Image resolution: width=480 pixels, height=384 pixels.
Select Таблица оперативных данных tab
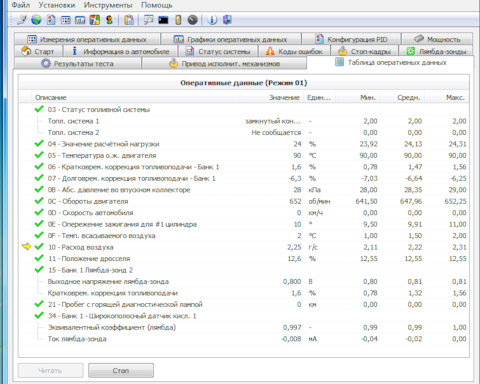click(390, 62)
